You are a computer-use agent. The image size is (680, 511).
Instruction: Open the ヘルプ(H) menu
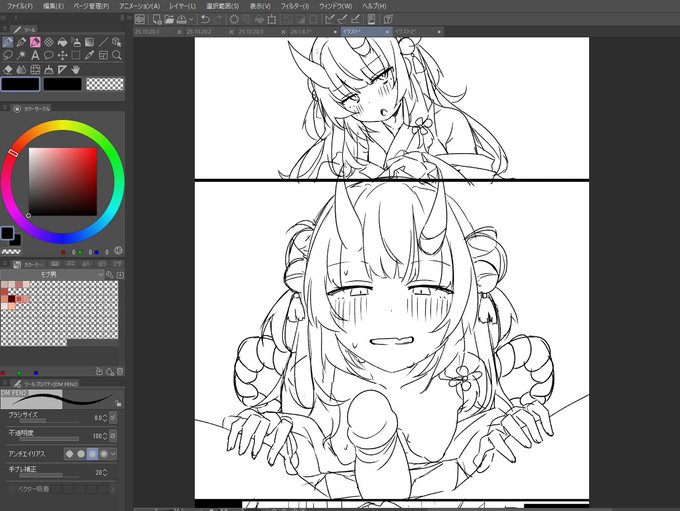(x=374, y=6)
